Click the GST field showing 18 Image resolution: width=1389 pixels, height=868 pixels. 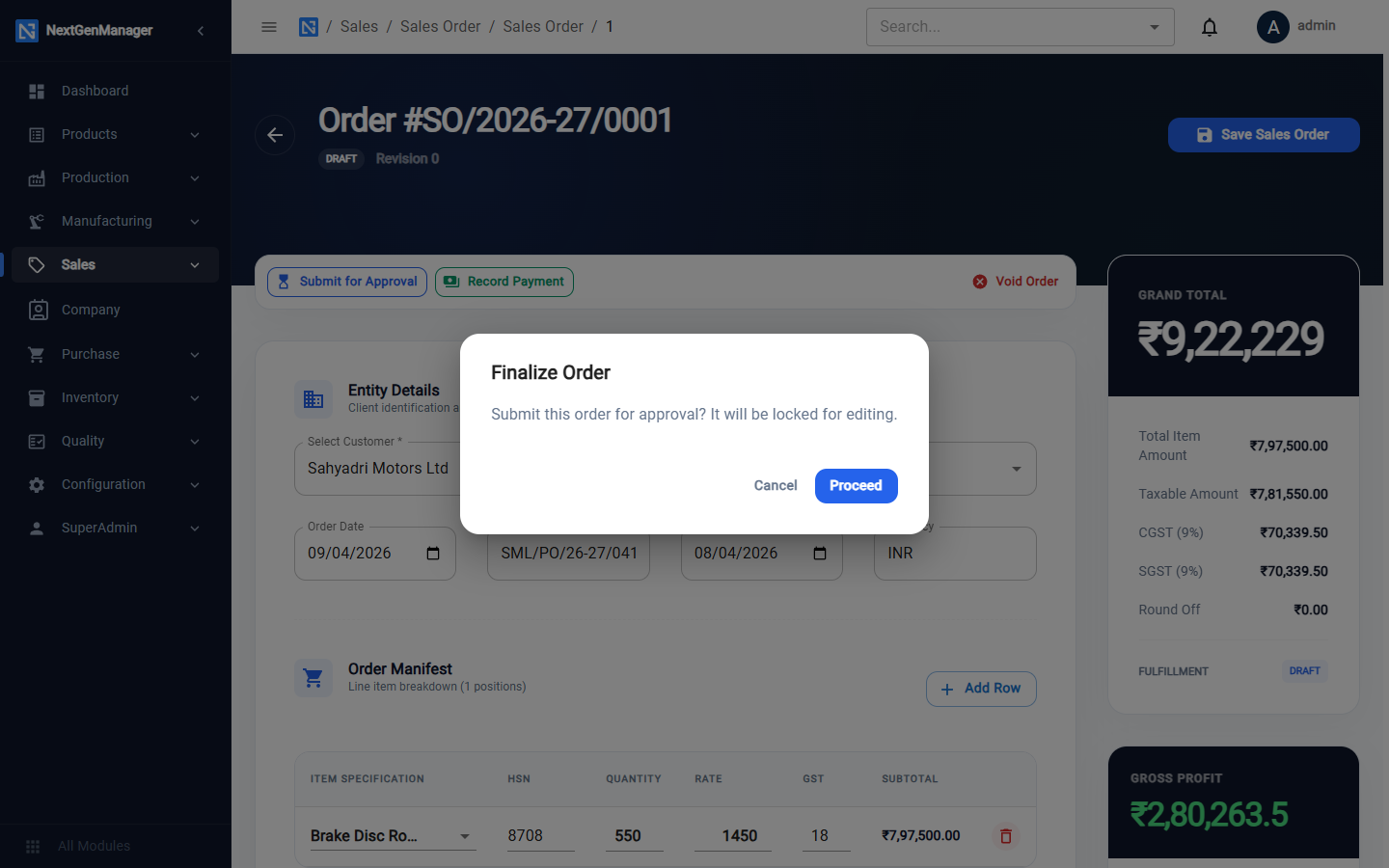tap(827, 836)
